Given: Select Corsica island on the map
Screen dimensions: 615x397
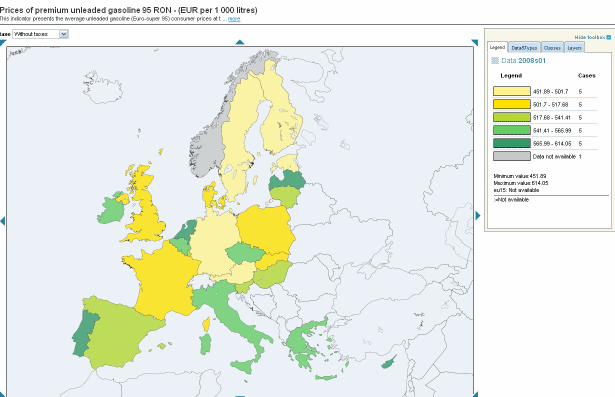Looking at the screenshot, I should 206,324.
